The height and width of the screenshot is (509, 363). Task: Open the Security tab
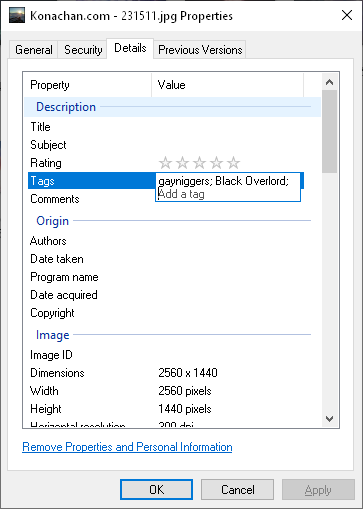tap(83, 50)
